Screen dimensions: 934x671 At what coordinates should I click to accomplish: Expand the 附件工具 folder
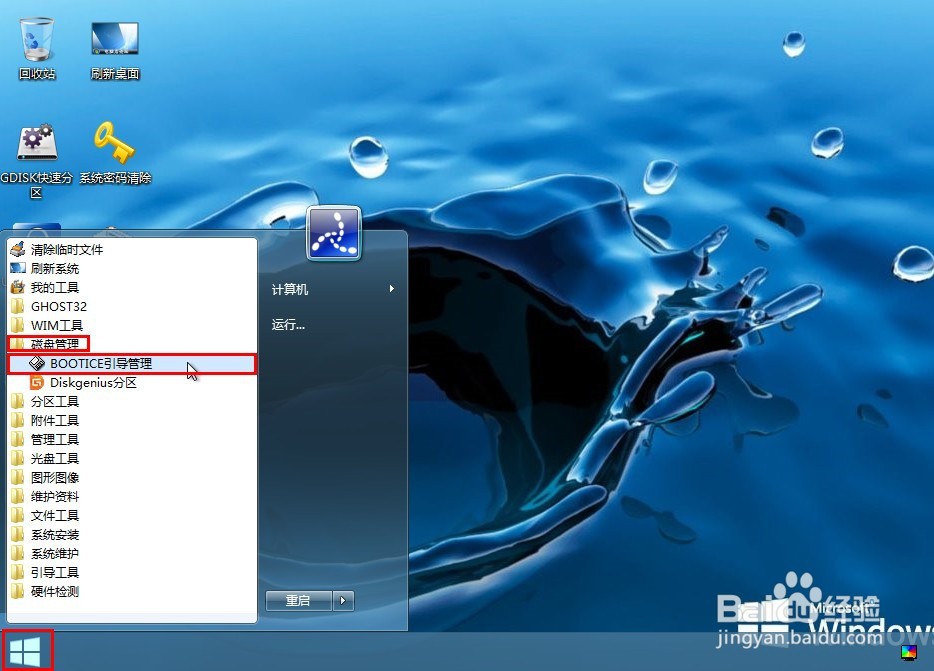click(x=132, y=421)
